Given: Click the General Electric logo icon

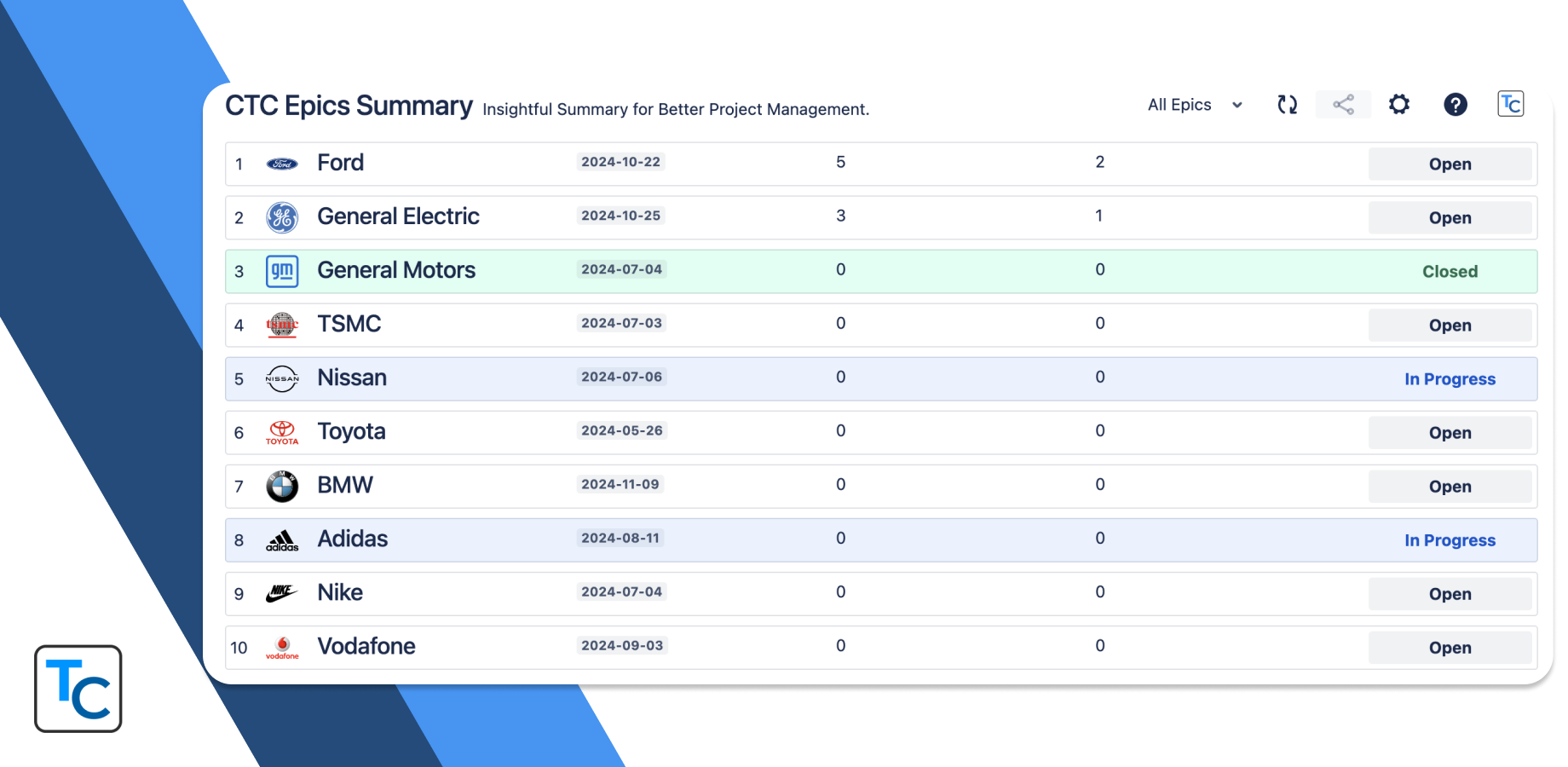Looking at the screenshot, I should pyautogui.click(x=282, y=217).
